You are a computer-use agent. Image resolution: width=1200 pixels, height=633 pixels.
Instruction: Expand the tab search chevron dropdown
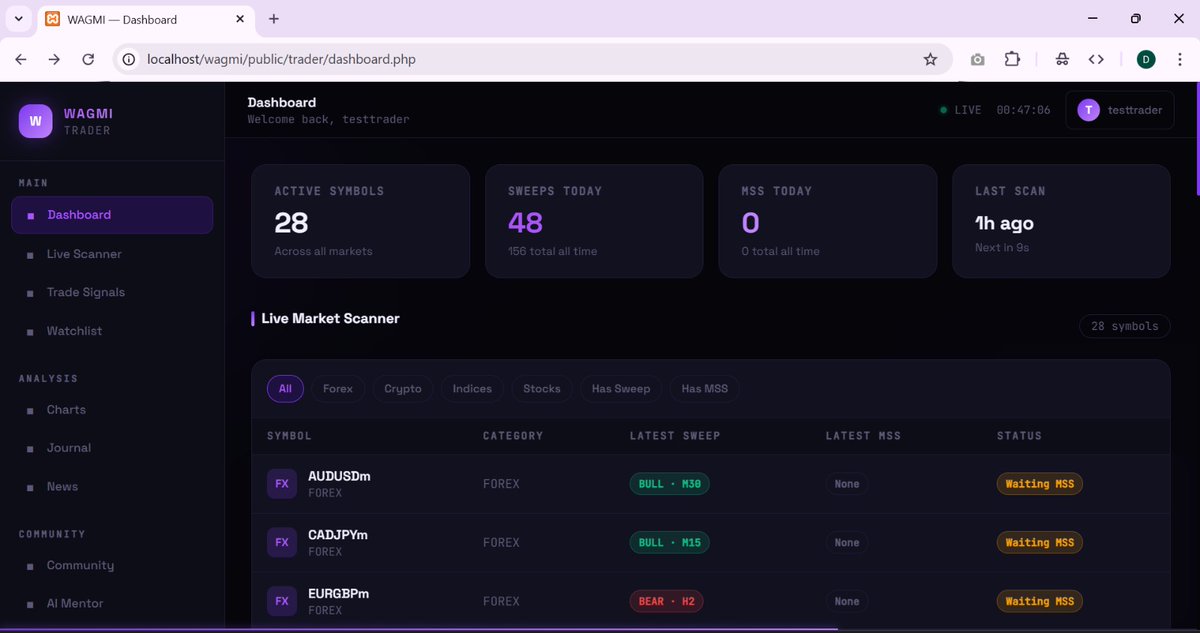pos(18,19)
